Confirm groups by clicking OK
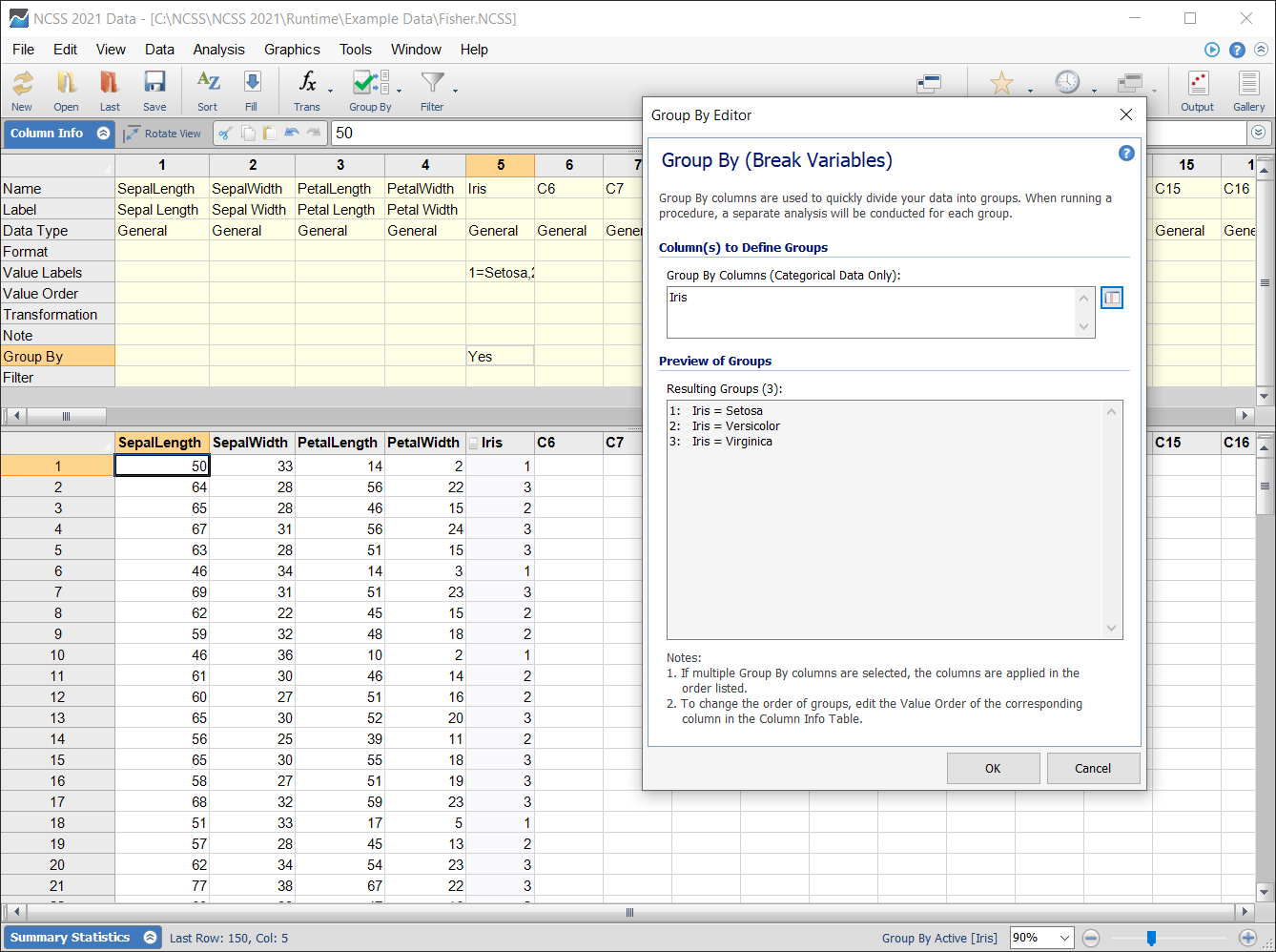The height and width of the screenshot is (952, 1276). coord(993,768)
